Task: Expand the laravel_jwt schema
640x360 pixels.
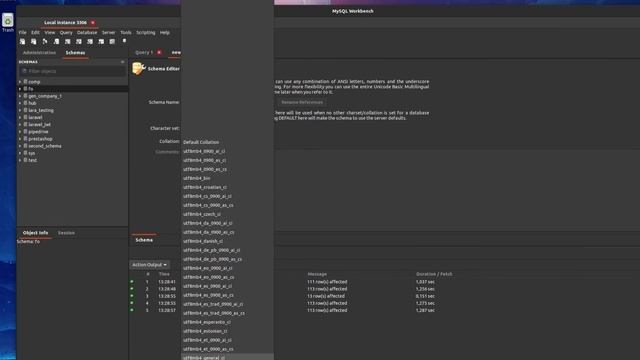Action: coord(20,124)
